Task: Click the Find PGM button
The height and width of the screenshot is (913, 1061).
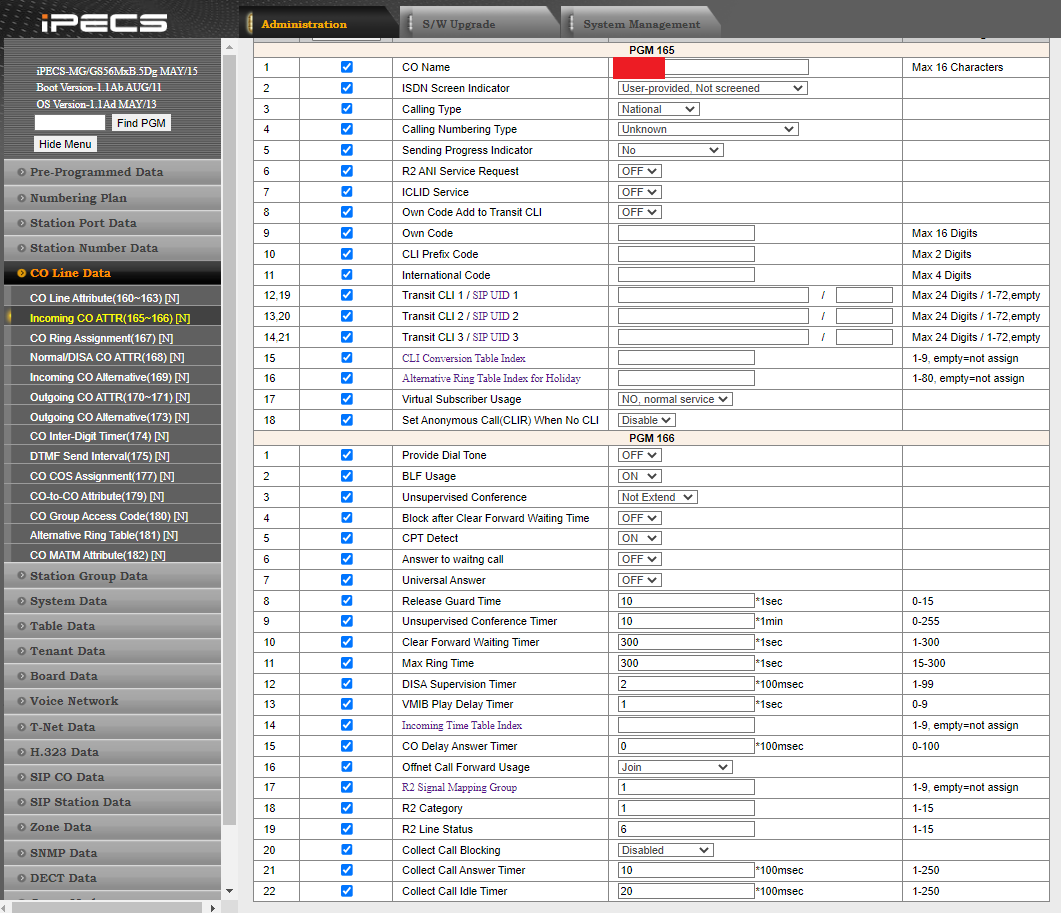Action: 141,123
